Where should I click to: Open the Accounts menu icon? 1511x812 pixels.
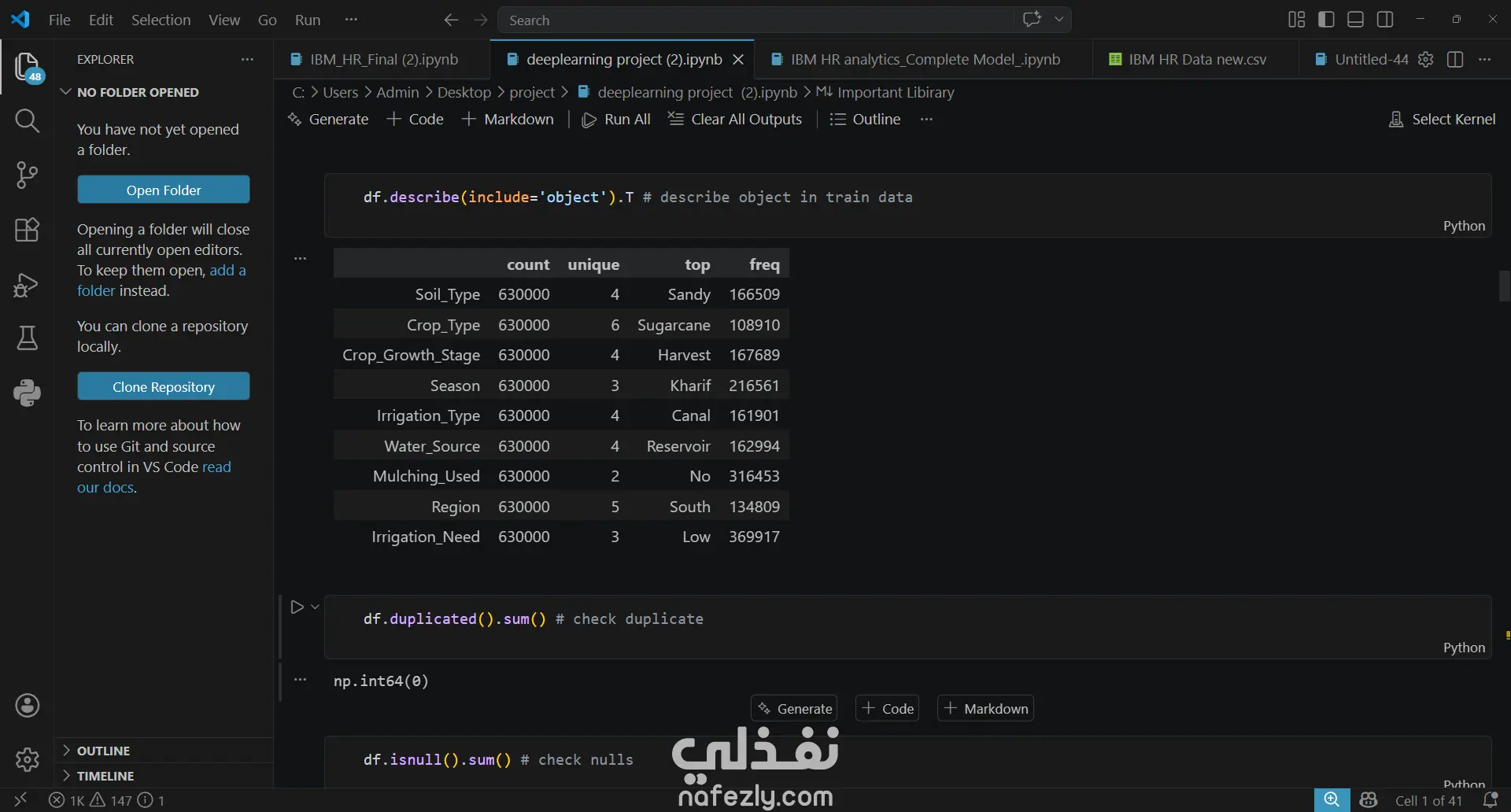(28, 706)
